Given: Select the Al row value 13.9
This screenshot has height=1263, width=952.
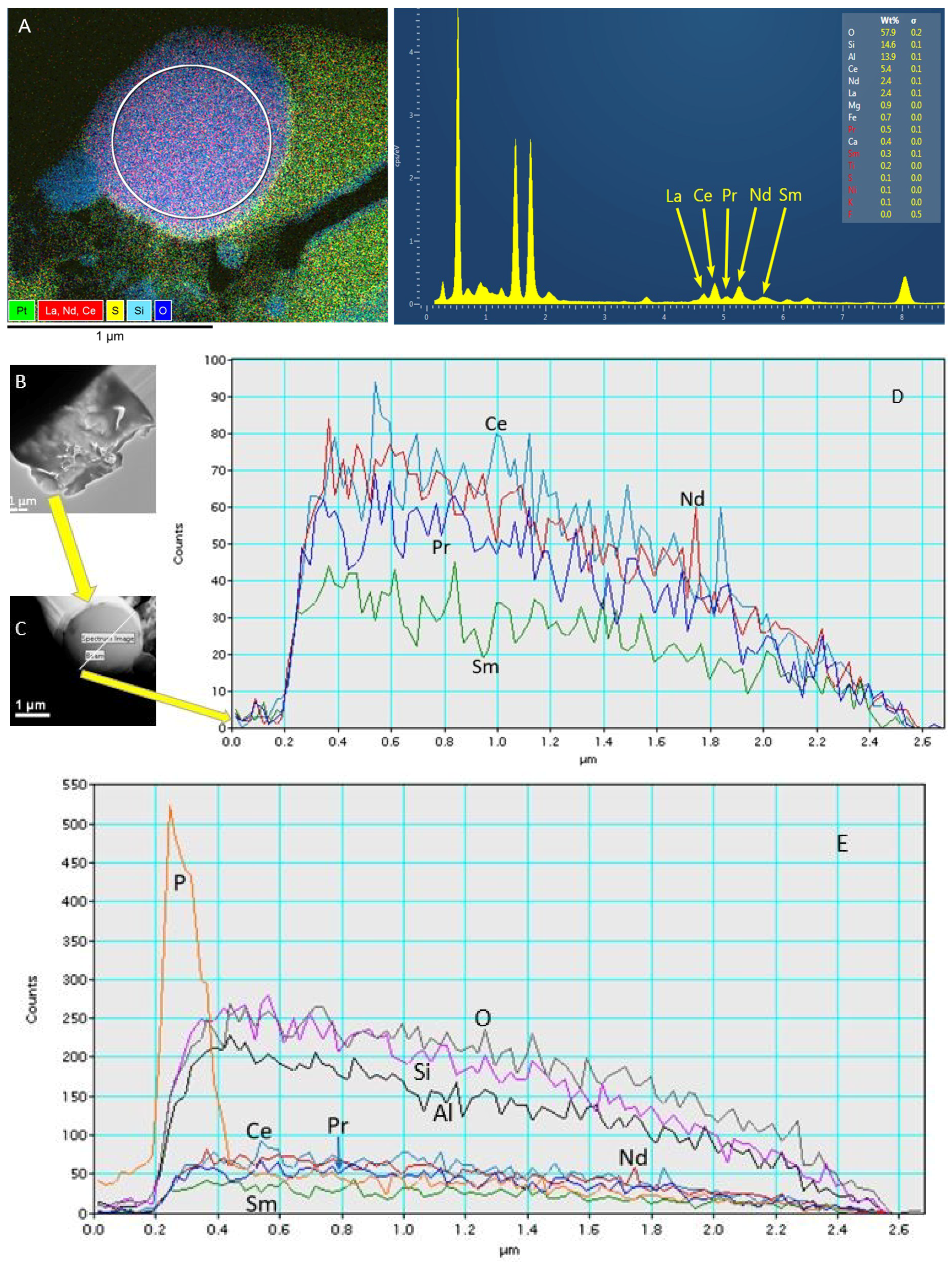Looking at the screenshot, I should (888, 56).
